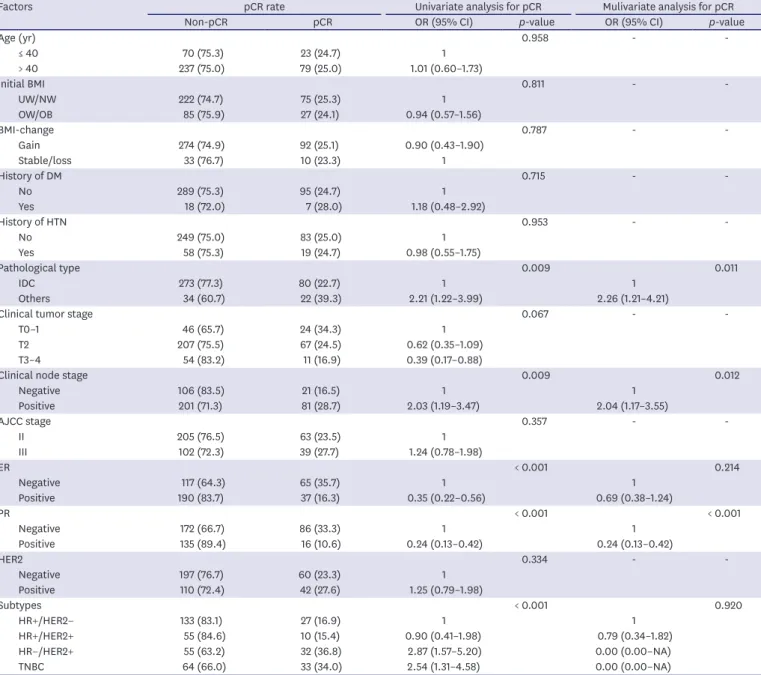Click the "IDC" row label
The width and height of the screenshot is (761, 675).
click(27, 283)
